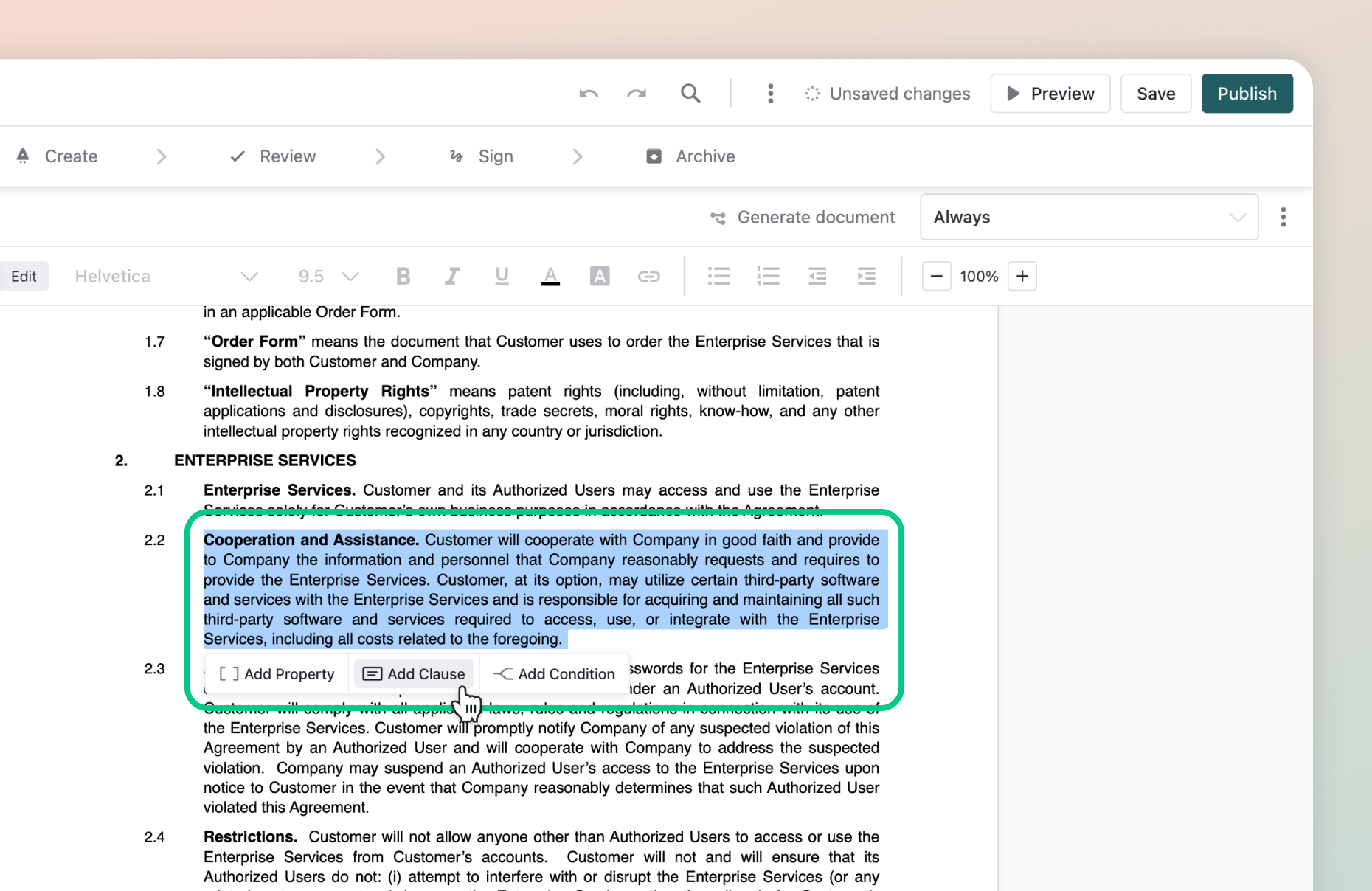Open the 9.5 font size dropdown
Image resolution: width=1372 pixels, height=891 pixels.
tap(328, 276)
